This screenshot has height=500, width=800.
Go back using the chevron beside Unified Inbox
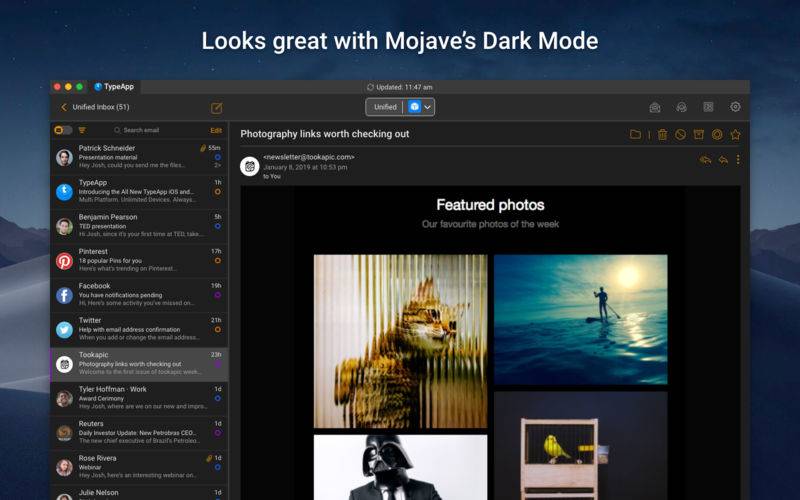coord(64,107)
